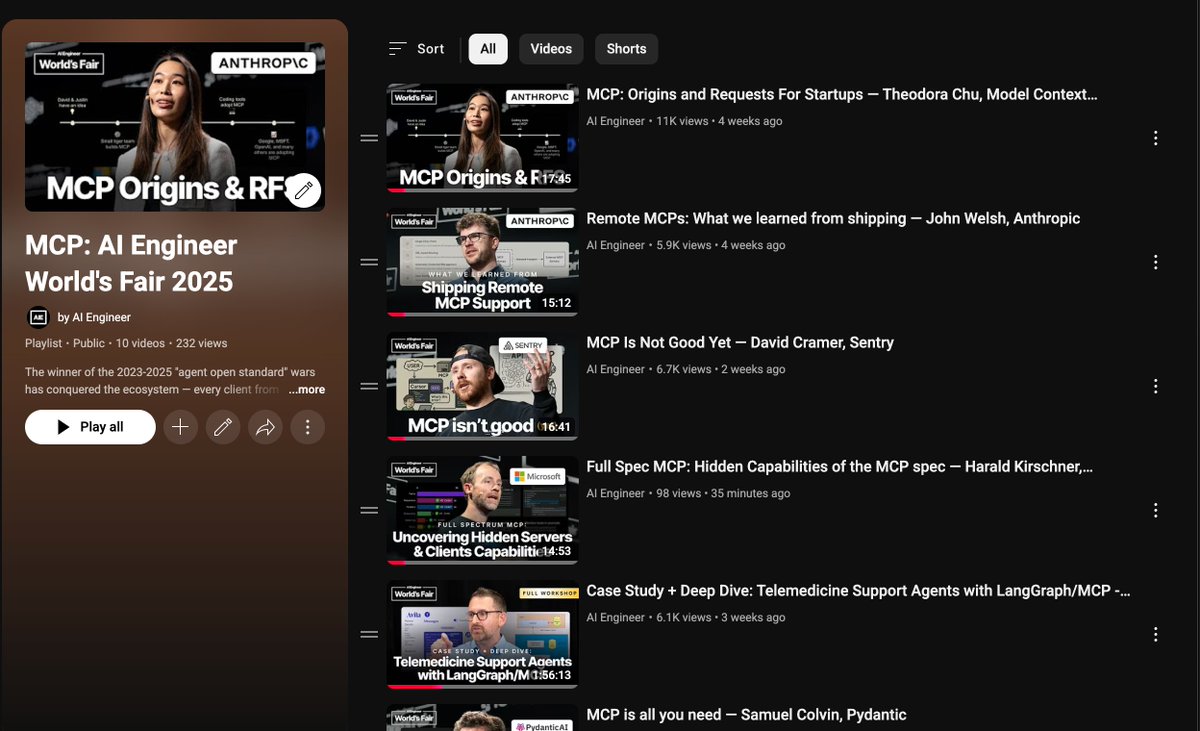The width and height of the screenshot is (1200, 731).
Task: Click playlist title 'MCP: AI Engineer World's Fair 2025'
Action: point(131,263)
